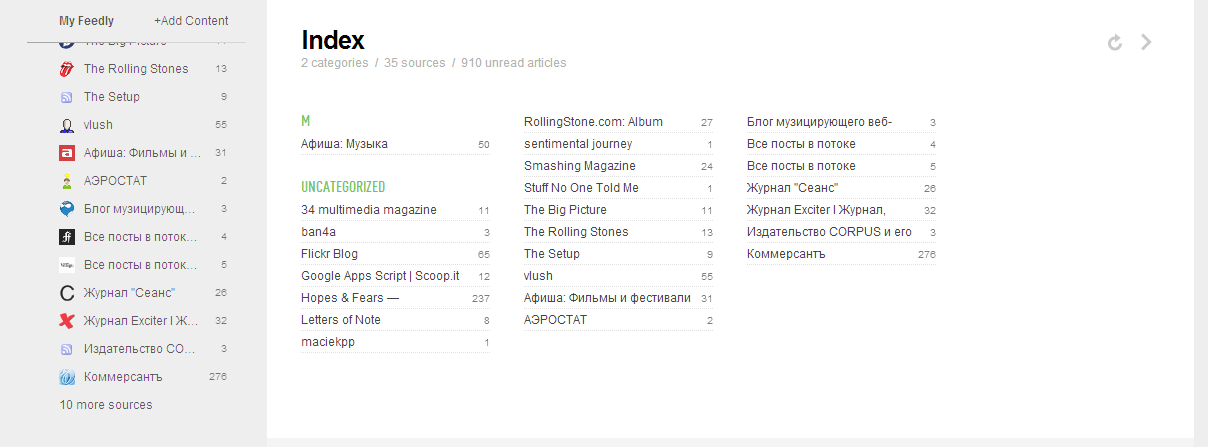Viewport: 1208px width, 447px height.
Task: Expand the 10 more sources list
Action: point(106,405)
